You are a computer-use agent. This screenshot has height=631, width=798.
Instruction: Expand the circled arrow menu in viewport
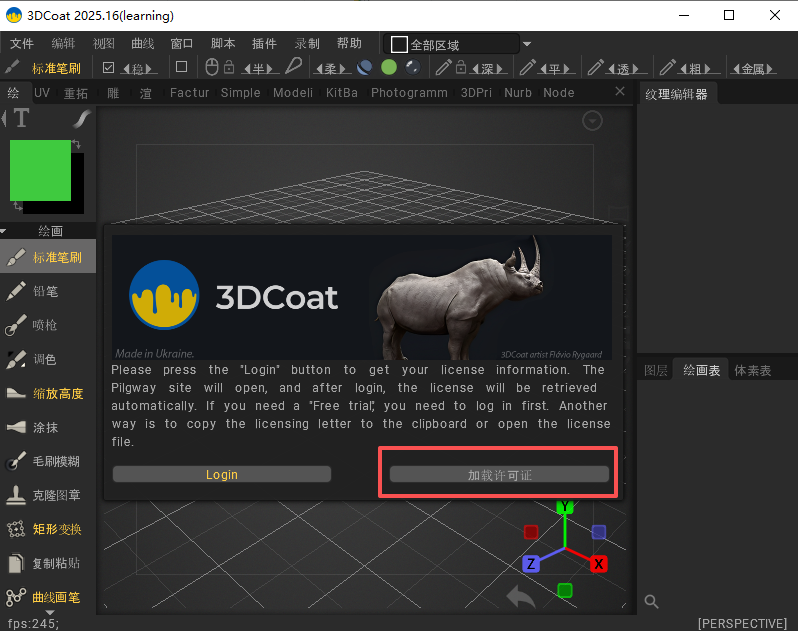[593, 121]
